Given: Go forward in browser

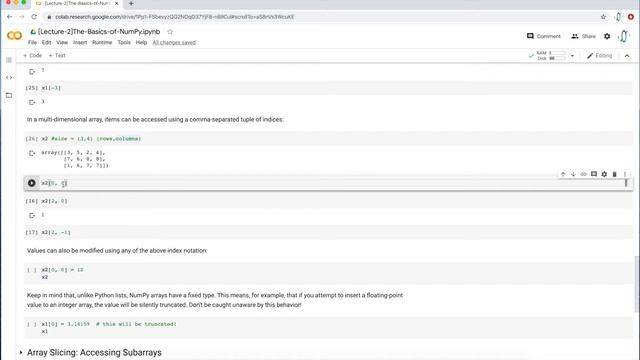Looking at the screenshot, I should coord(22,17).
